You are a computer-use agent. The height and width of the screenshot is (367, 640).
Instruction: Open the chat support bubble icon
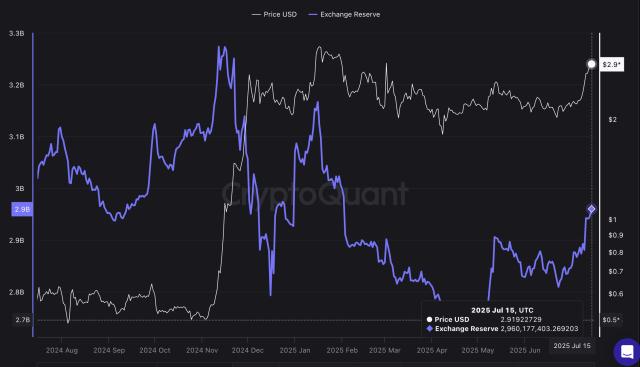point(627,351)
